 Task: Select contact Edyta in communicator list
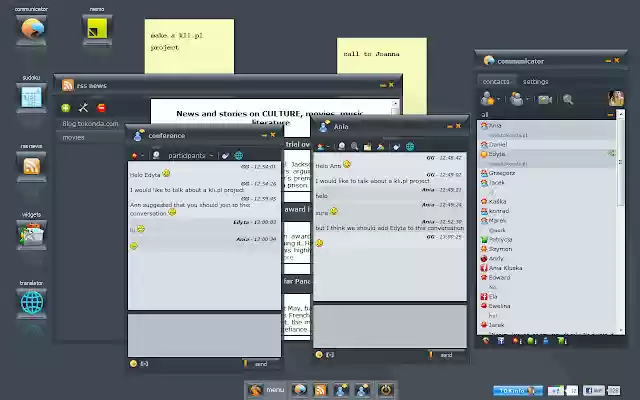click(547, 154)
